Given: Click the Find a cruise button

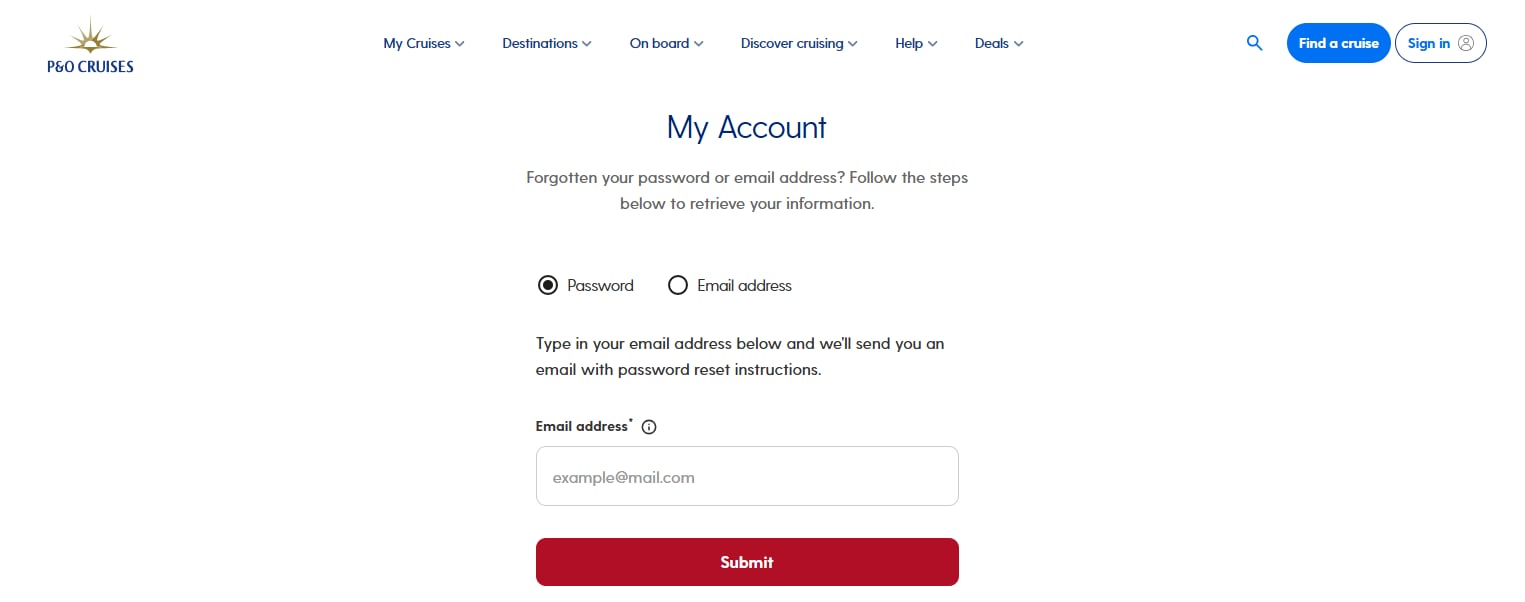Looking at the screenshot, I should click(1338, 43).
